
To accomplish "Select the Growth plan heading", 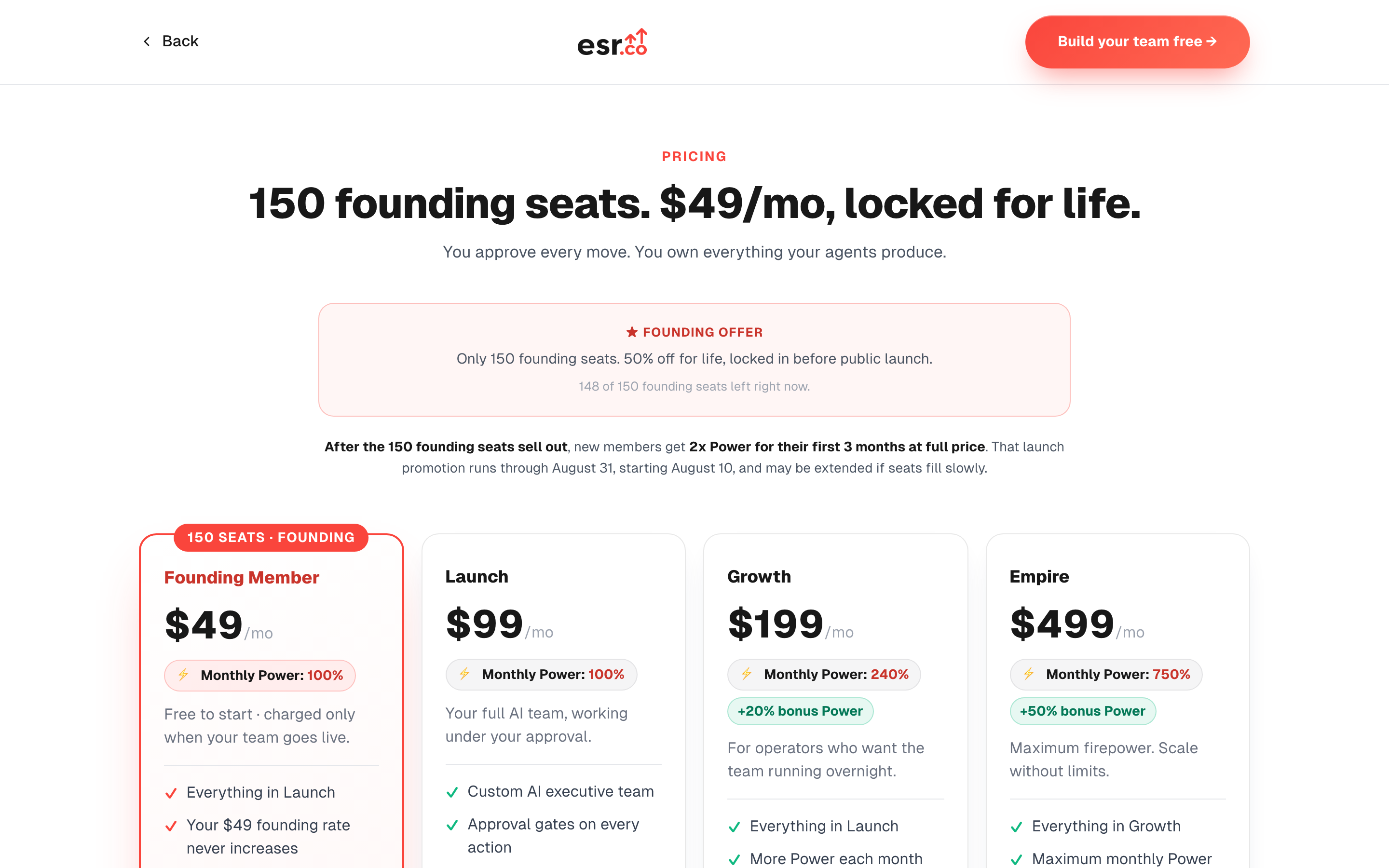I will (759, 576).
